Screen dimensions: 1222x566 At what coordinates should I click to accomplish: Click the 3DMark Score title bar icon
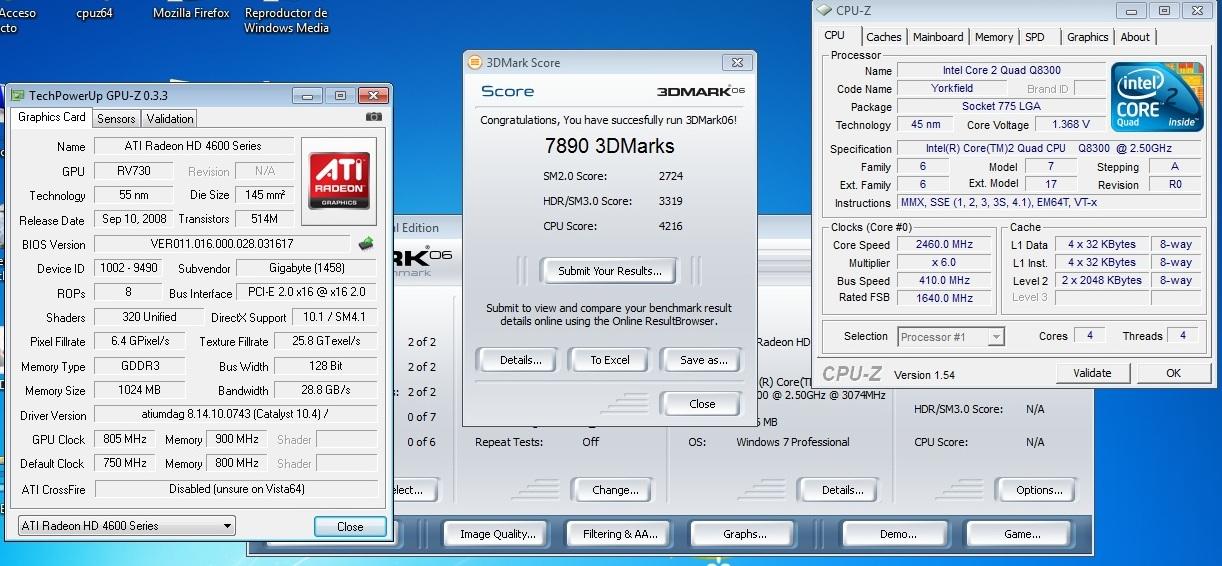[475, 62]
